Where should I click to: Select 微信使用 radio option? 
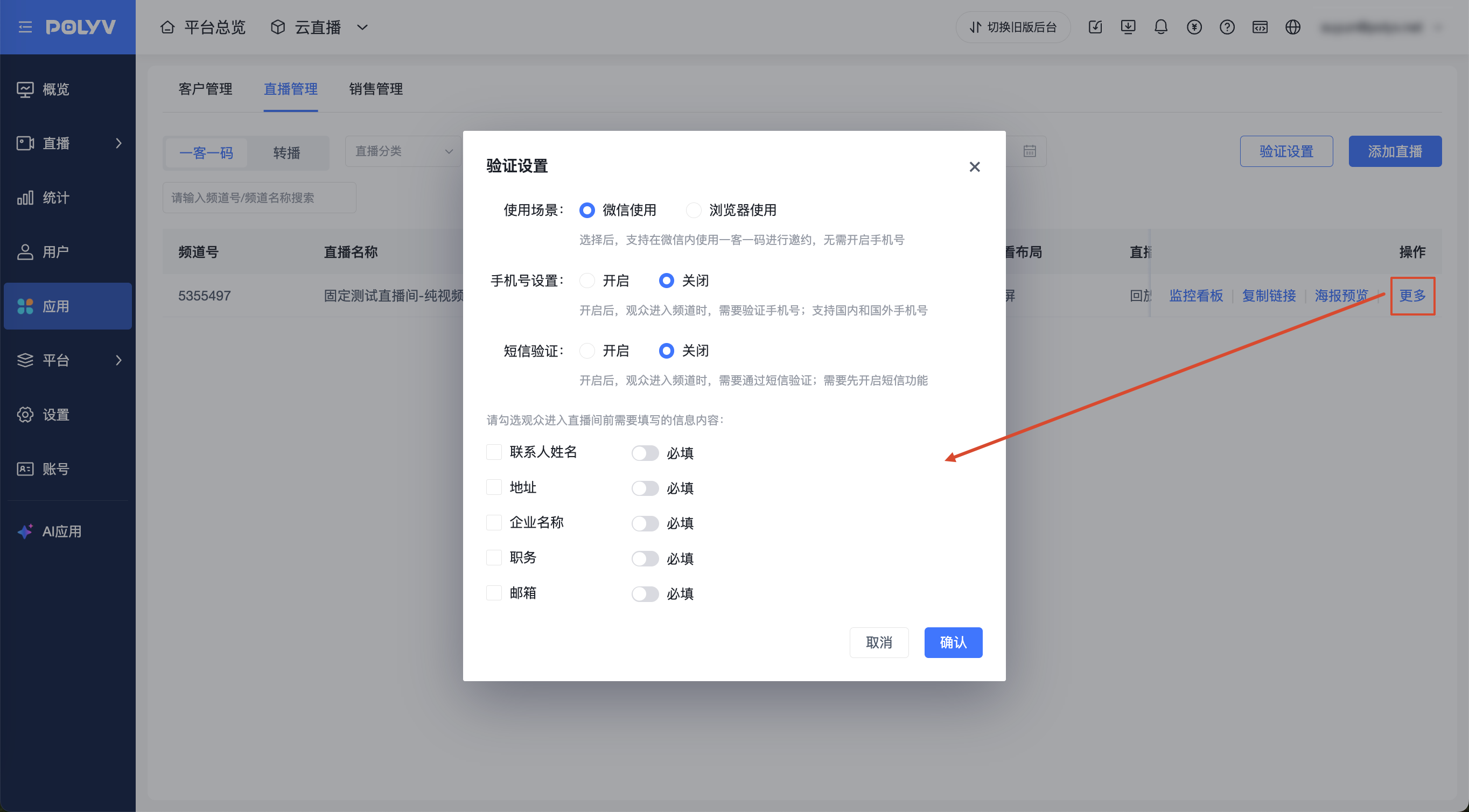(587, 211)
